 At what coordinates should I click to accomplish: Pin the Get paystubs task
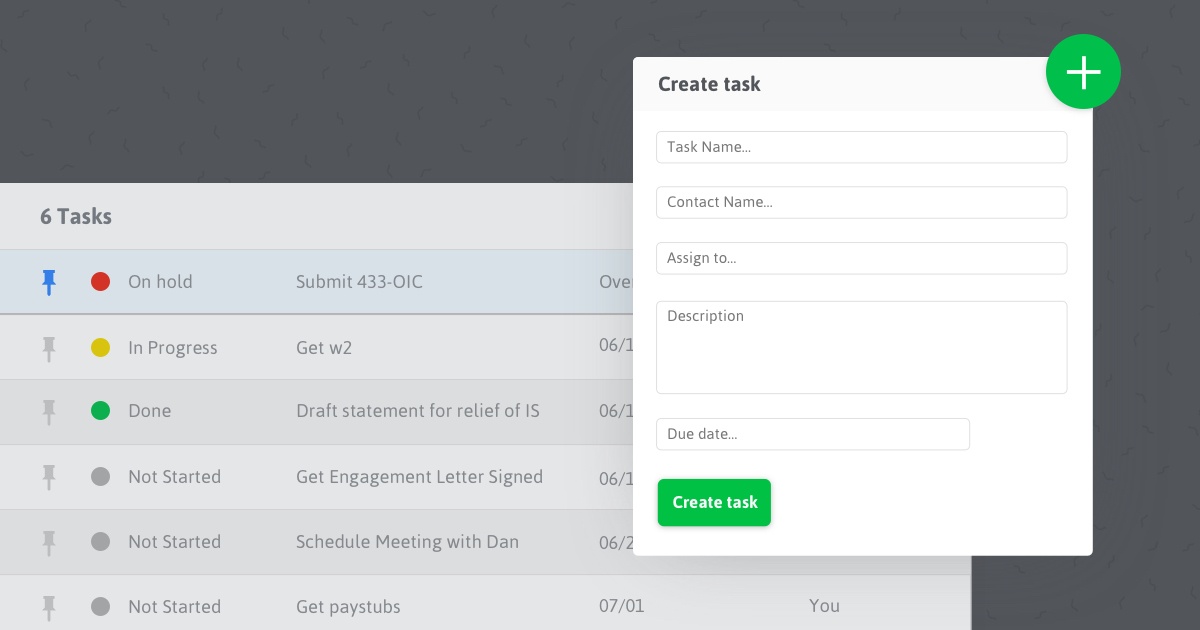[48, 607]
